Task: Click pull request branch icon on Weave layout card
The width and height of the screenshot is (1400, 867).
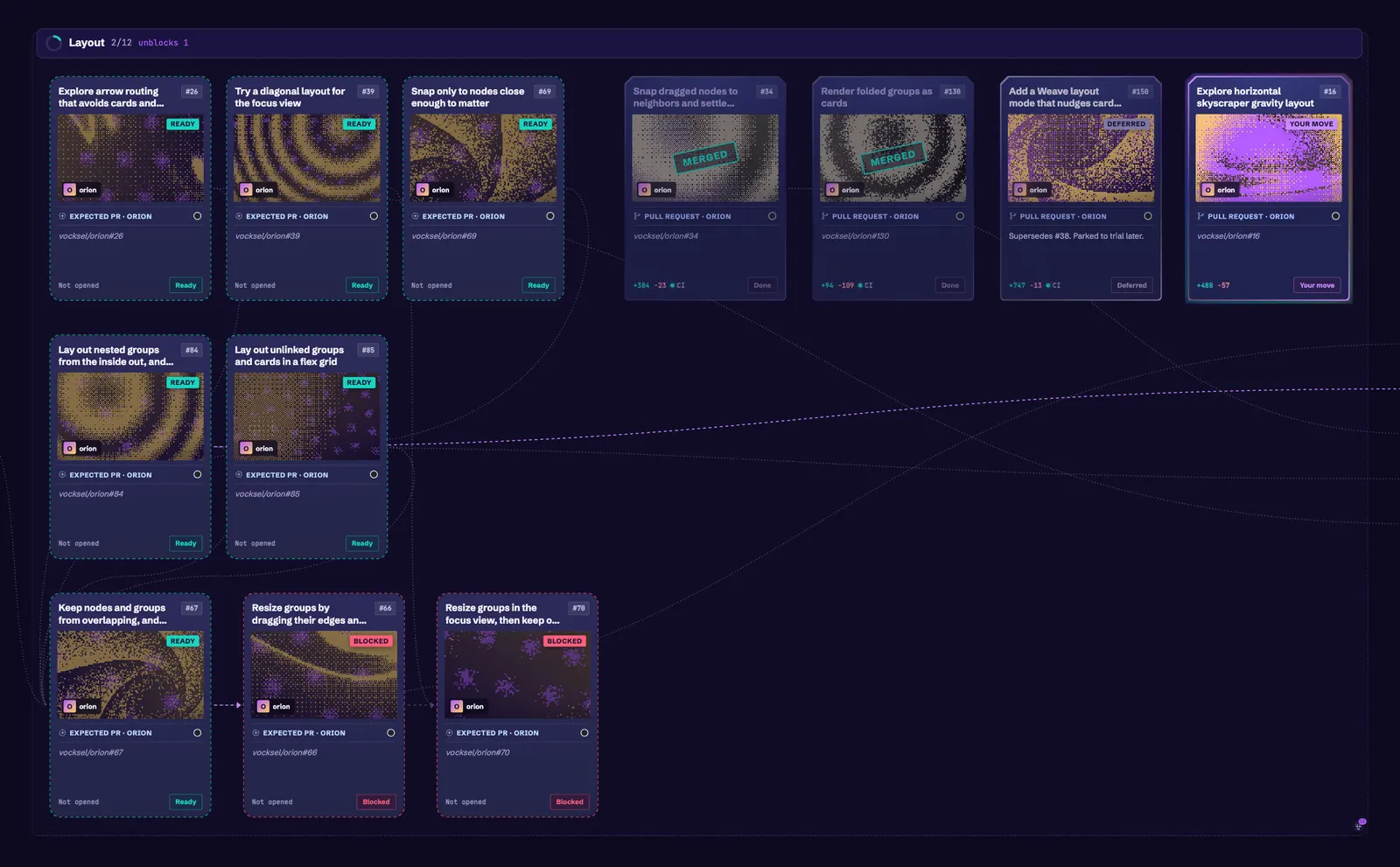Action: [x=1012, y=216]
